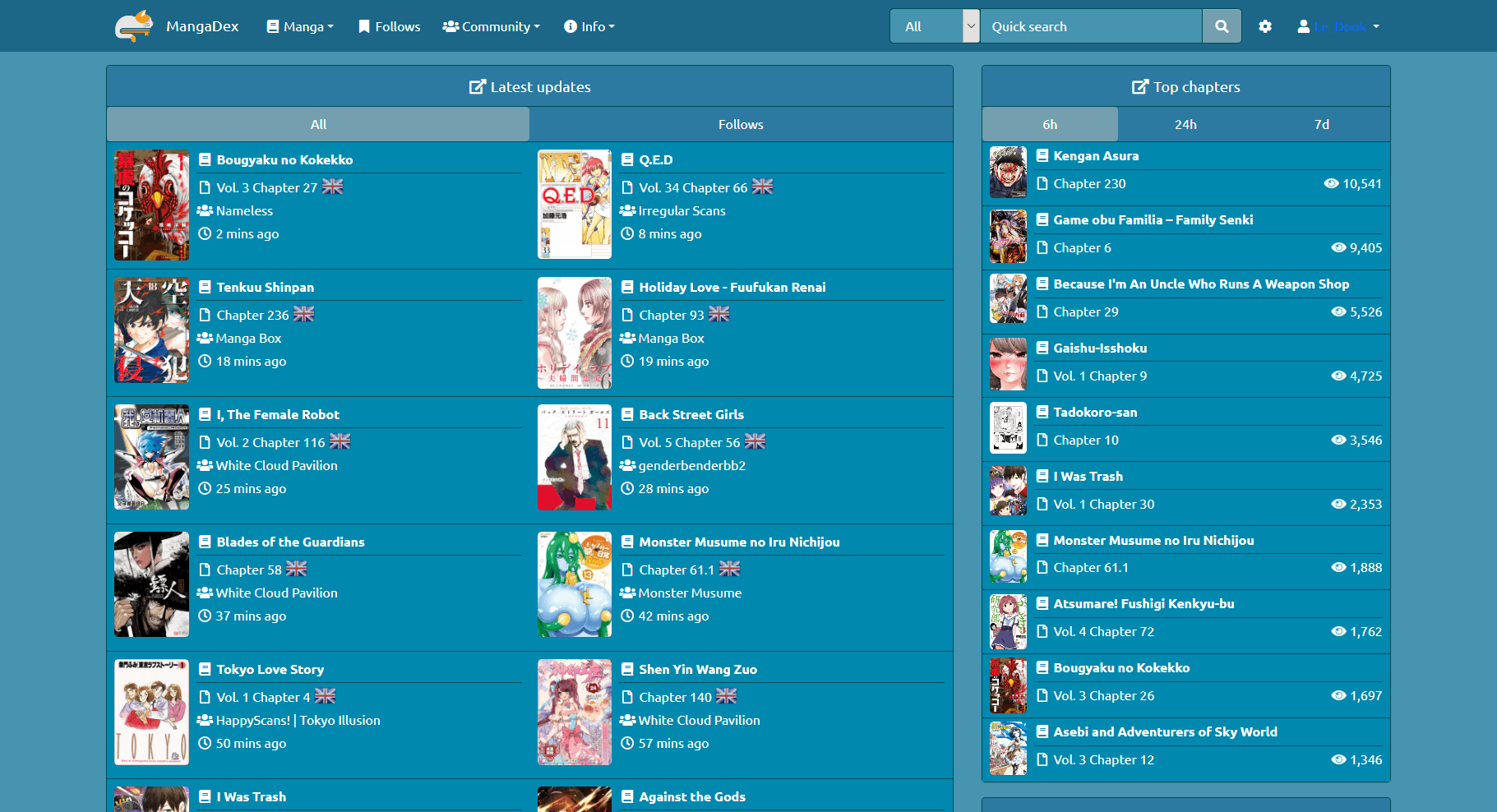
Task: Click the MangaDex logo icon
Action: [x=133, y=25]
